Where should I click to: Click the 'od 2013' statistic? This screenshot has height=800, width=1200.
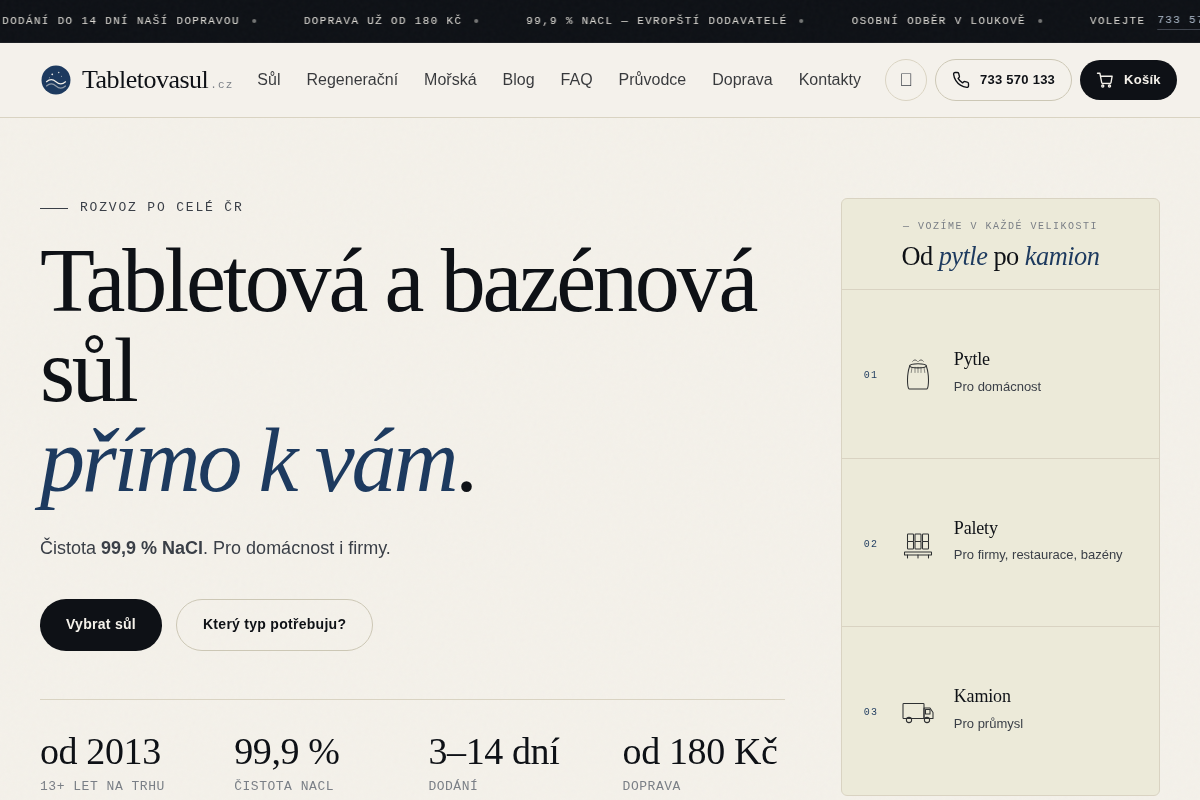[100, 752]
